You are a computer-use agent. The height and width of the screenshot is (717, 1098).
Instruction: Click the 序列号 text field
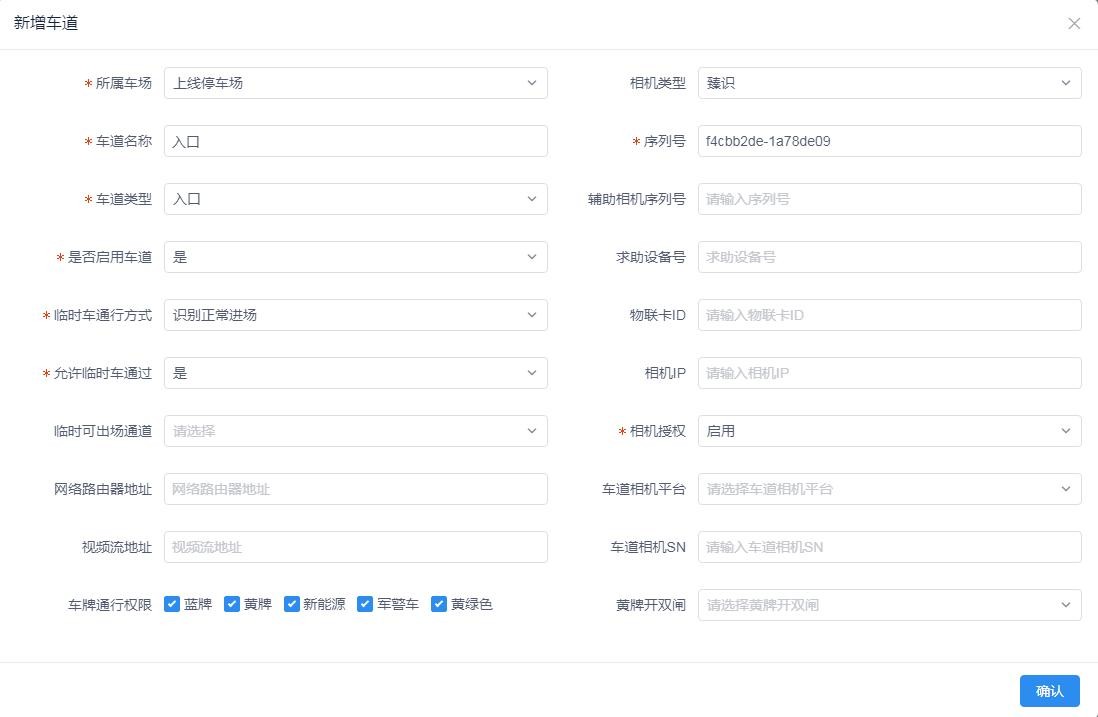point(889,141)
